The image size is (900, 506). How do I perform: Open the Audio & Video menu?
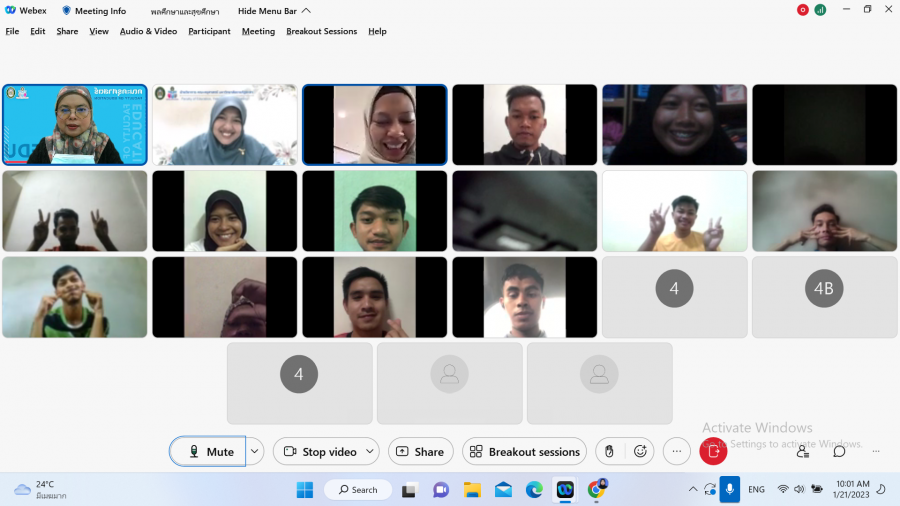[x=148, y=31]
